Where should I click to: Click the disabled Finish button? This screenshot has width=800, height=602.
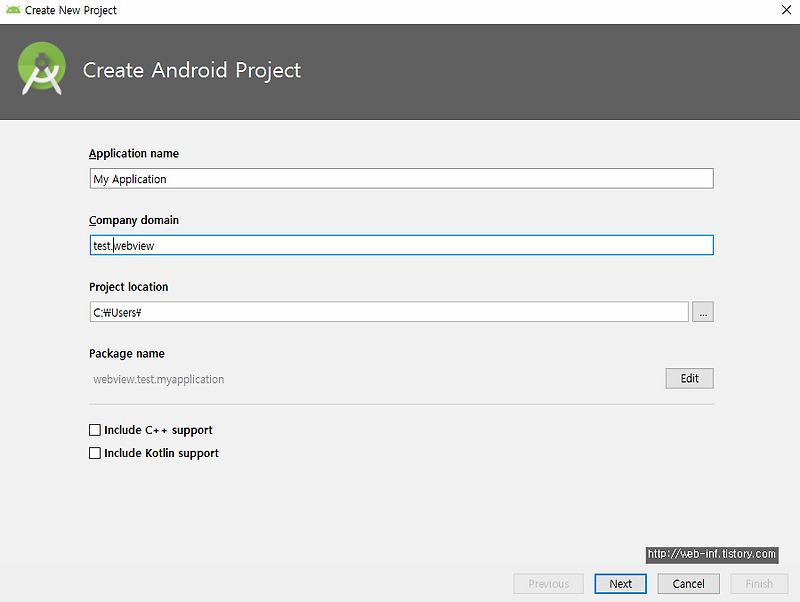click(x=759, y=584)
